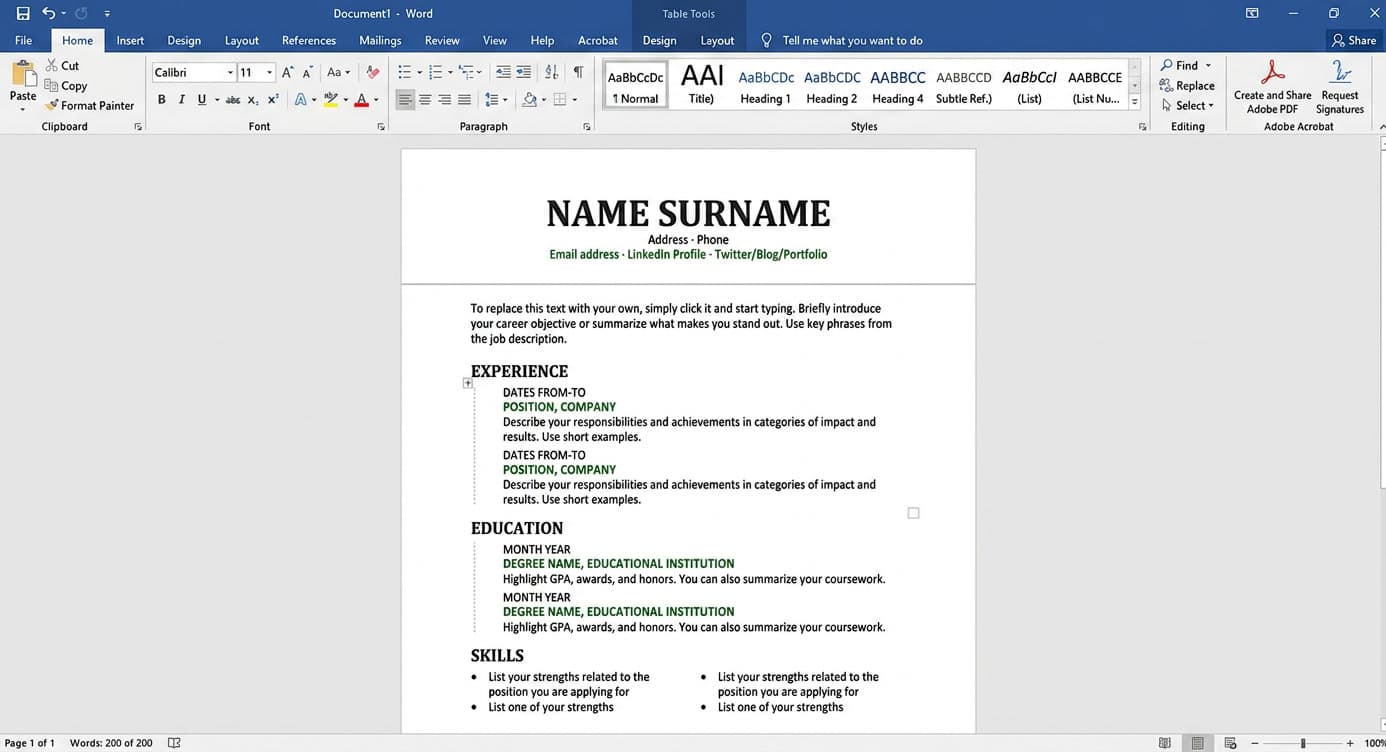Apply the yellow text highlight color
The width and height of the screenshot is (1386, 752).
coord(331,100)
